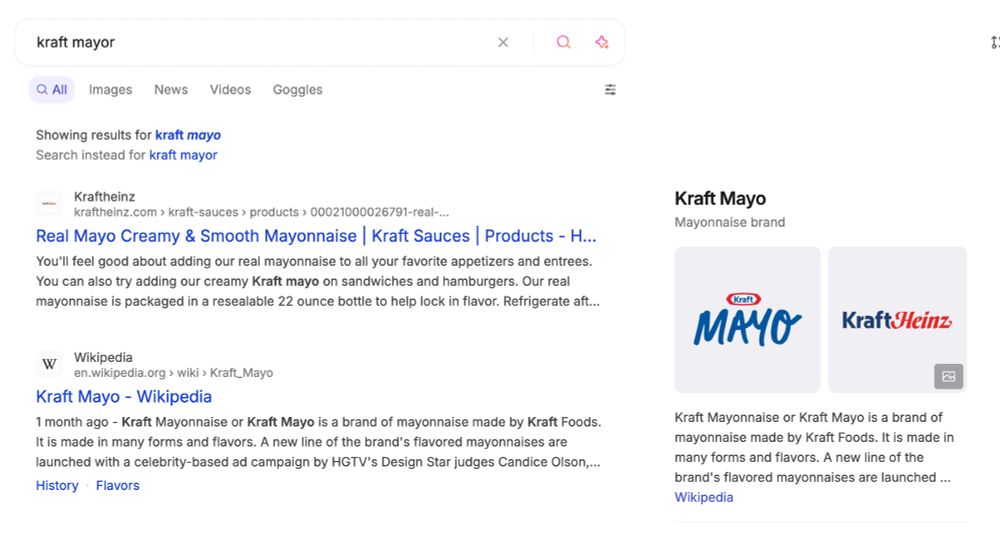
Task: Click the corrected query 'kraft mayo' link
Action: (x=188, y=135)
